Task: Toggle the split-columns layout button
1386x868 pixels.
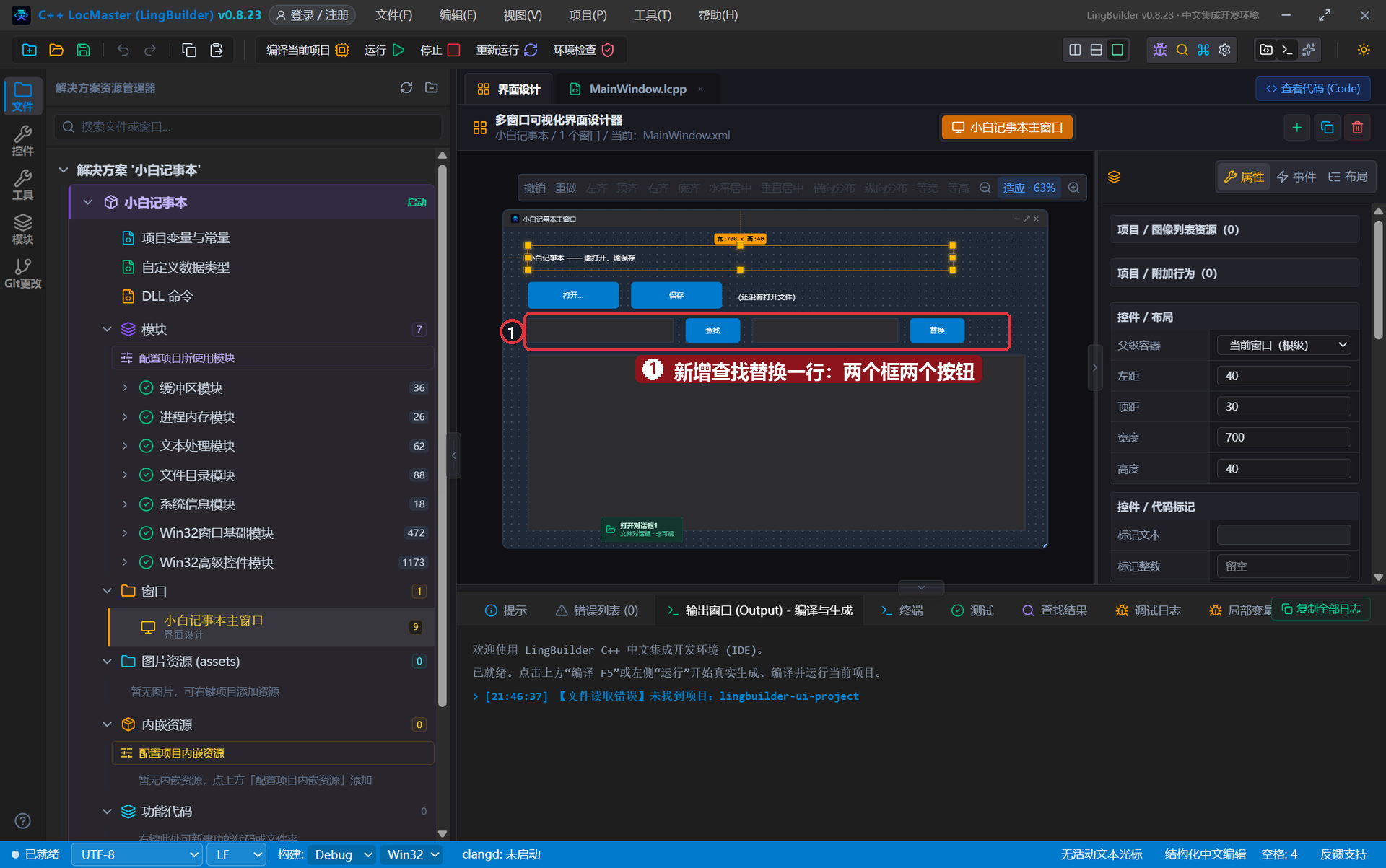Action: (x=1075, y=50)
